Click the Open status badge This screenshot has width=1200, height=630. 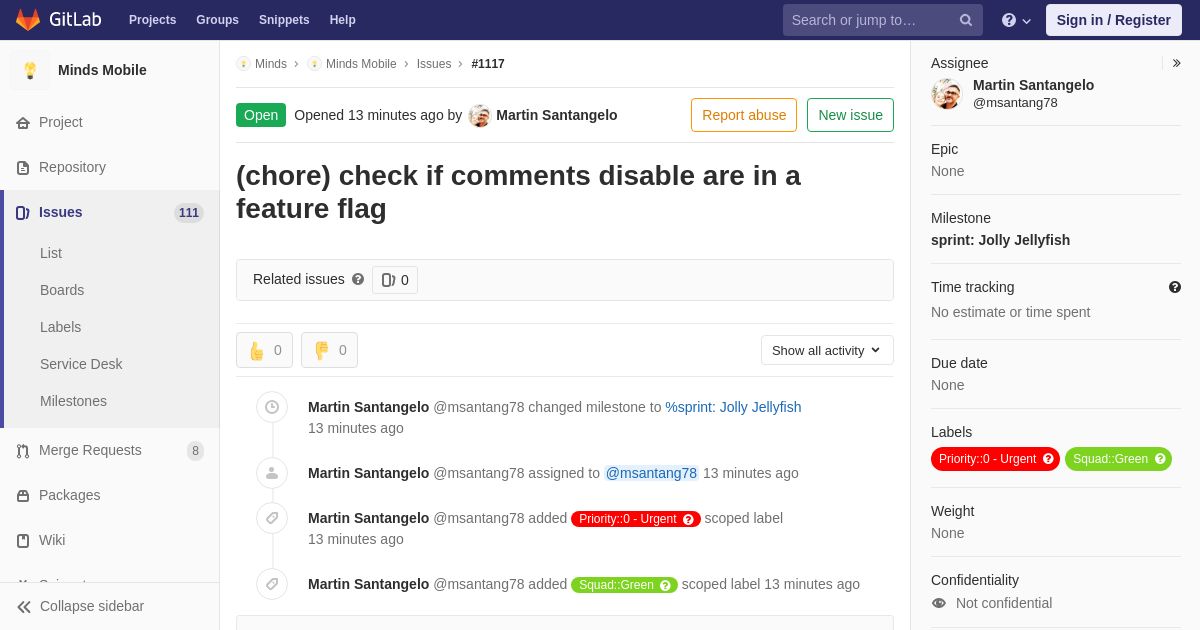[x=261, y=115]
